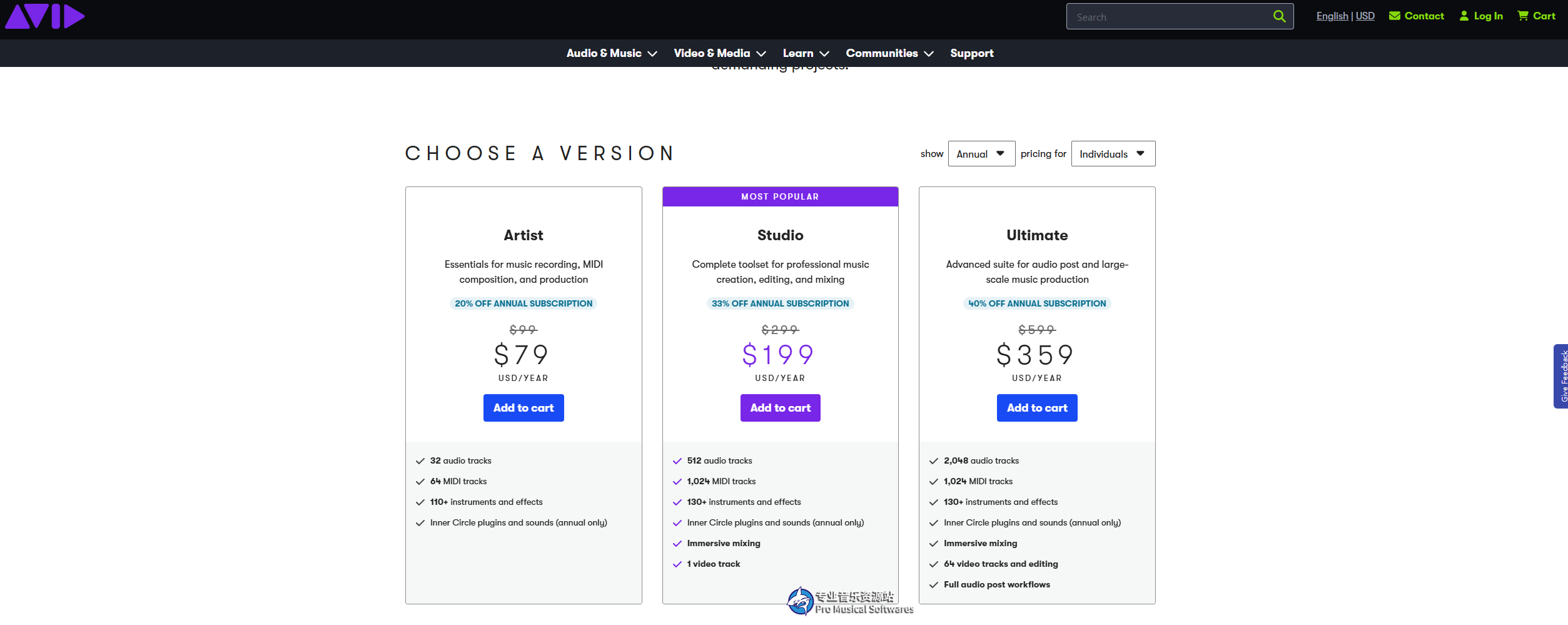
Task: Add the Studio plan to cart
Action: coord(780,408)
